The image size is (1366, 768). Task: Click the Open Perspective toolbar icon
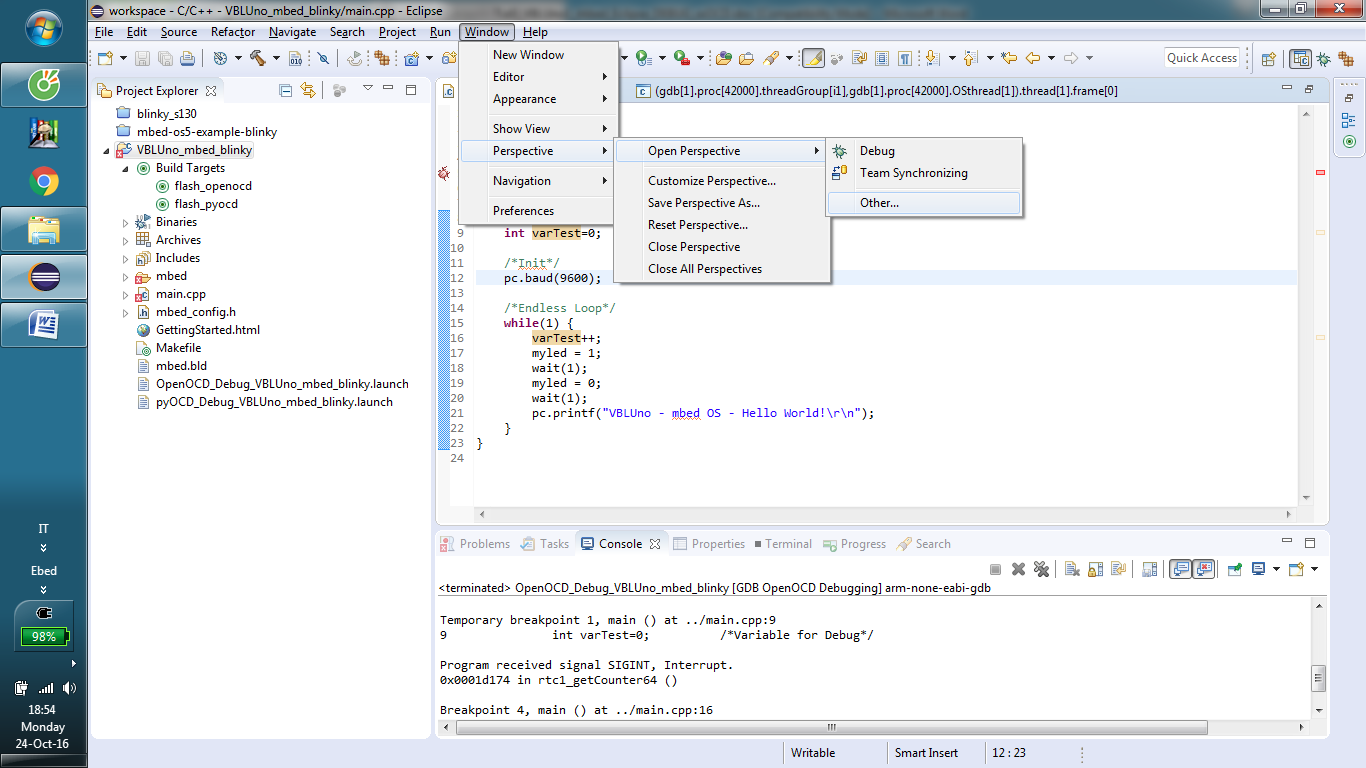point(1268,58)
